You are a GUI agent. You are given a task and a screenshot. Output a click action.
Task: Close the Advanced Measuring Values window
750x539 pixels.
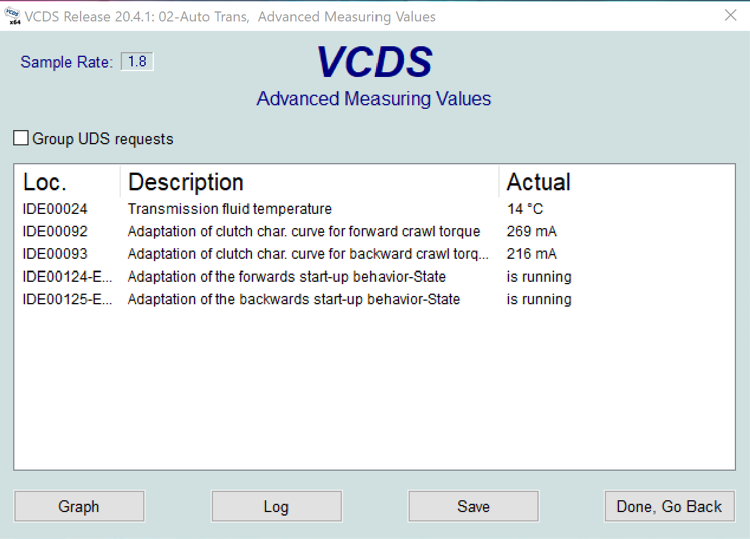pyautogui.click(x=730, y=15)
